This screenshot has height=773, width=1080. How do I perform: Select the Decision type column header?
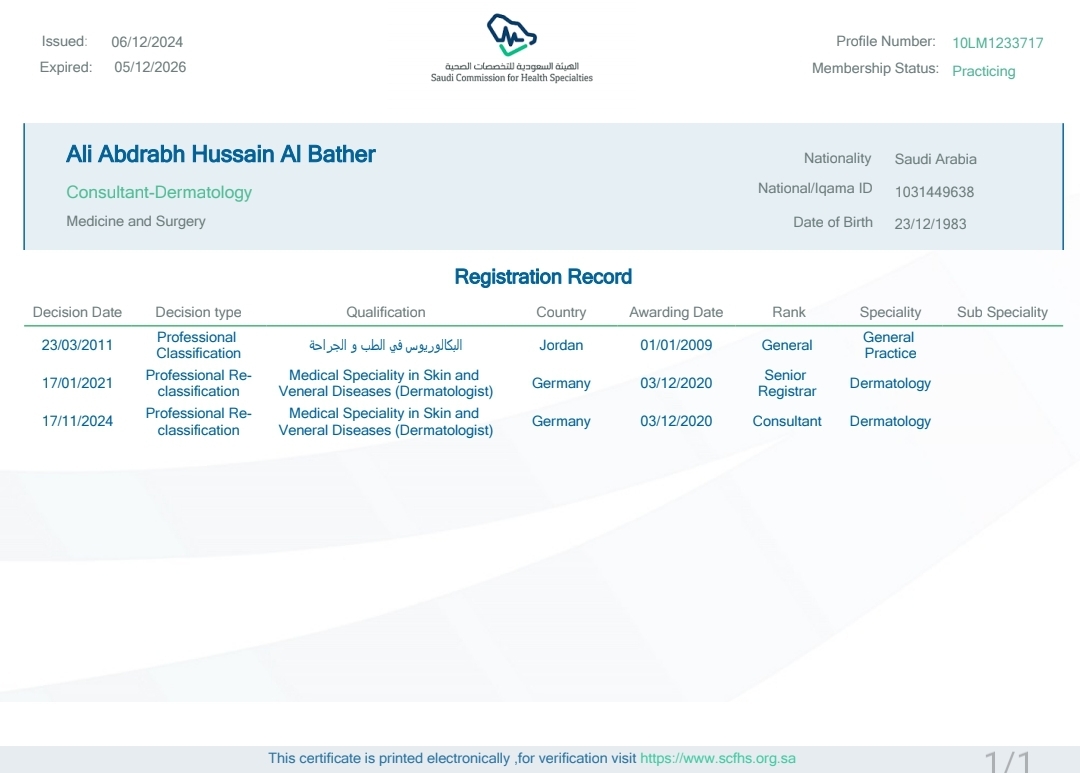point(198,312)
